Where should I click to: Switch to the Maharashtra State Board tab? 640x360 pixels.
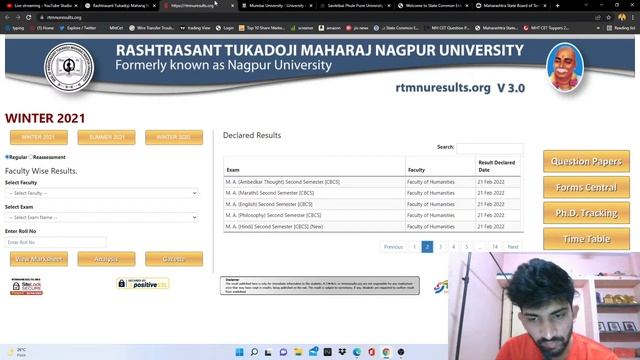(x=512, y=6)
